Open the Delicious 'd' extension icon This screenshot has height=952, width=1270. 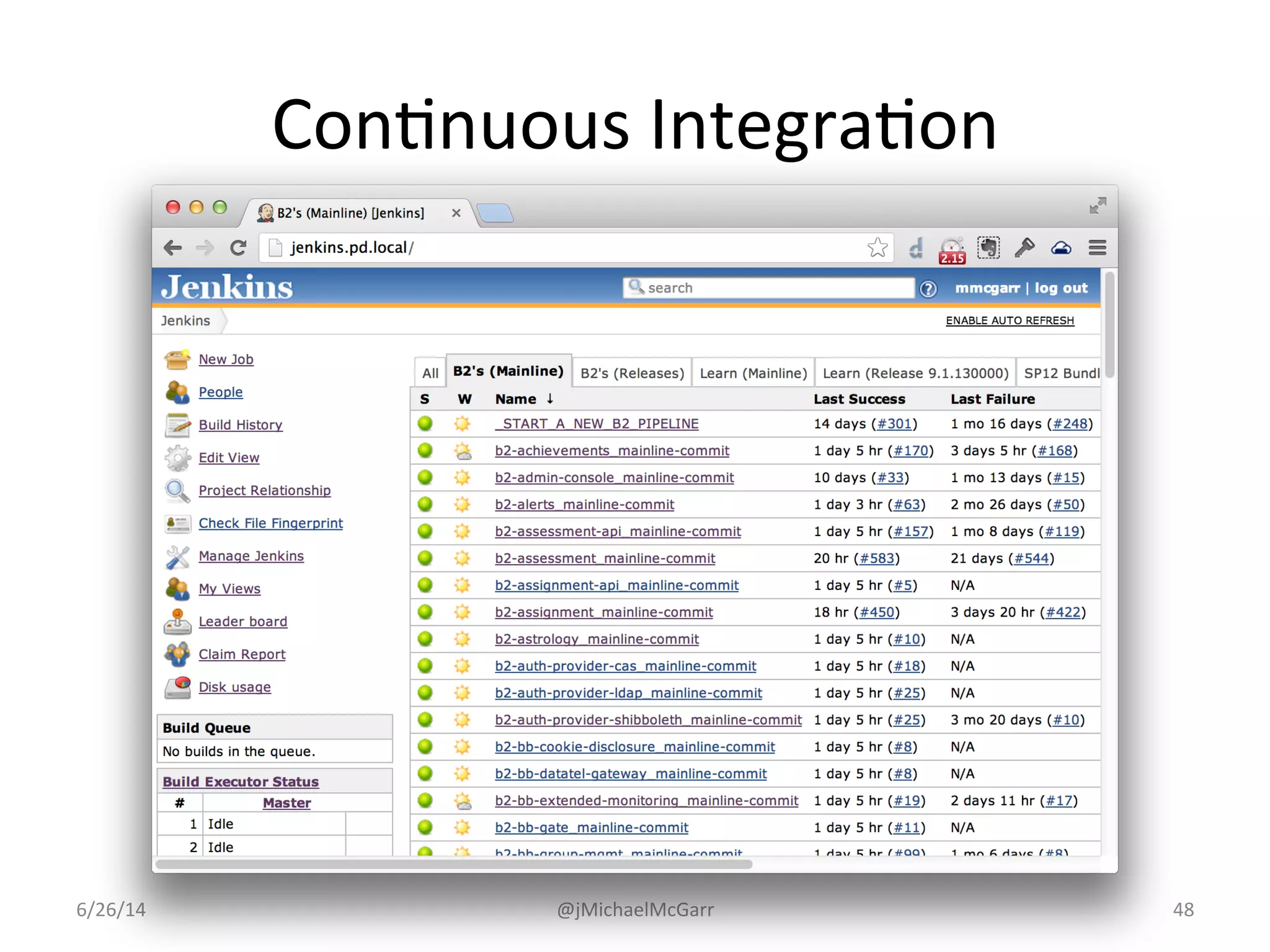coord(916,249)
